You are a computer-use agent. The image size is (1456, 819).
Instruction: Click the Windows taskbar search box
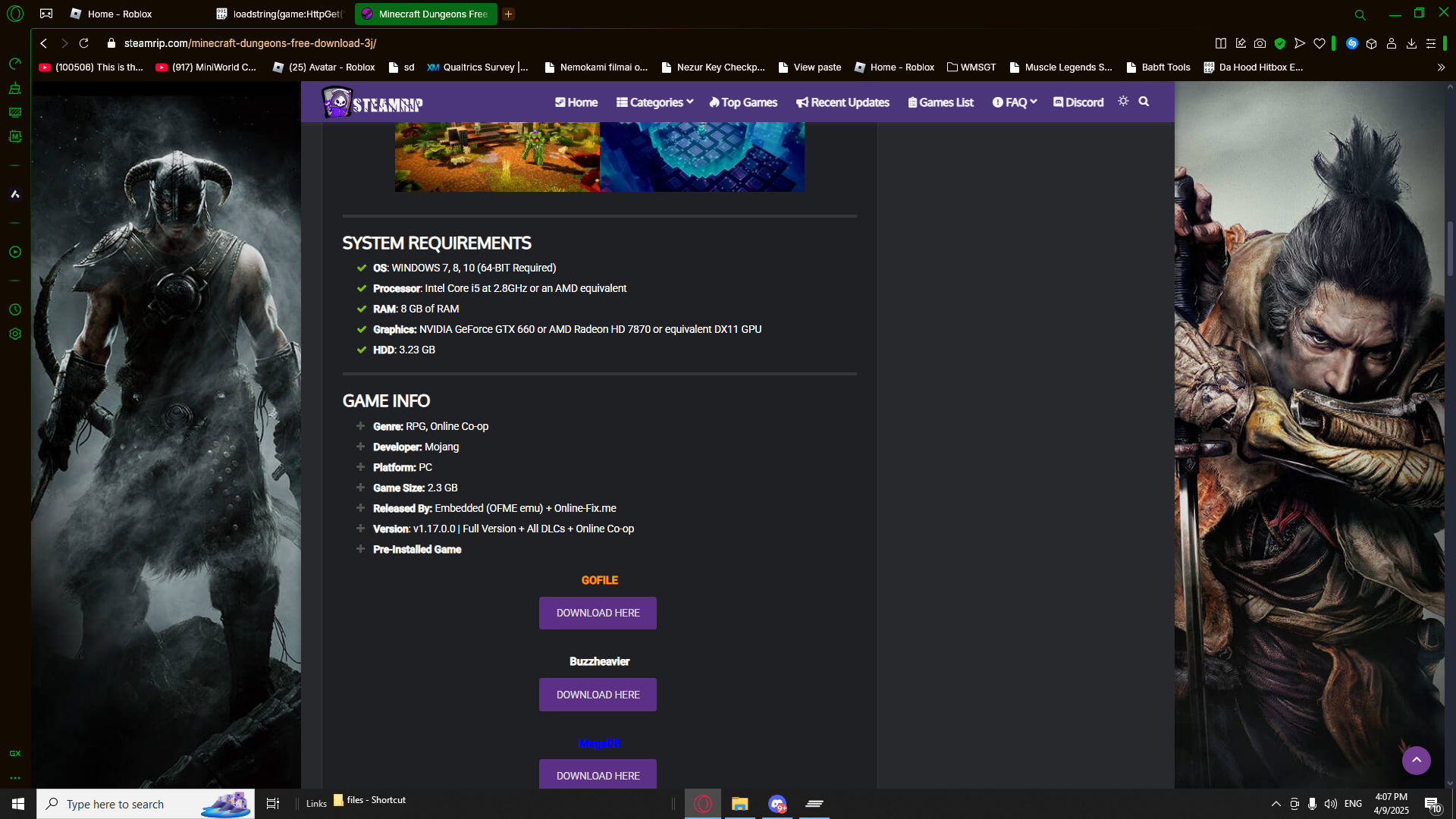(x=146, y=804)
